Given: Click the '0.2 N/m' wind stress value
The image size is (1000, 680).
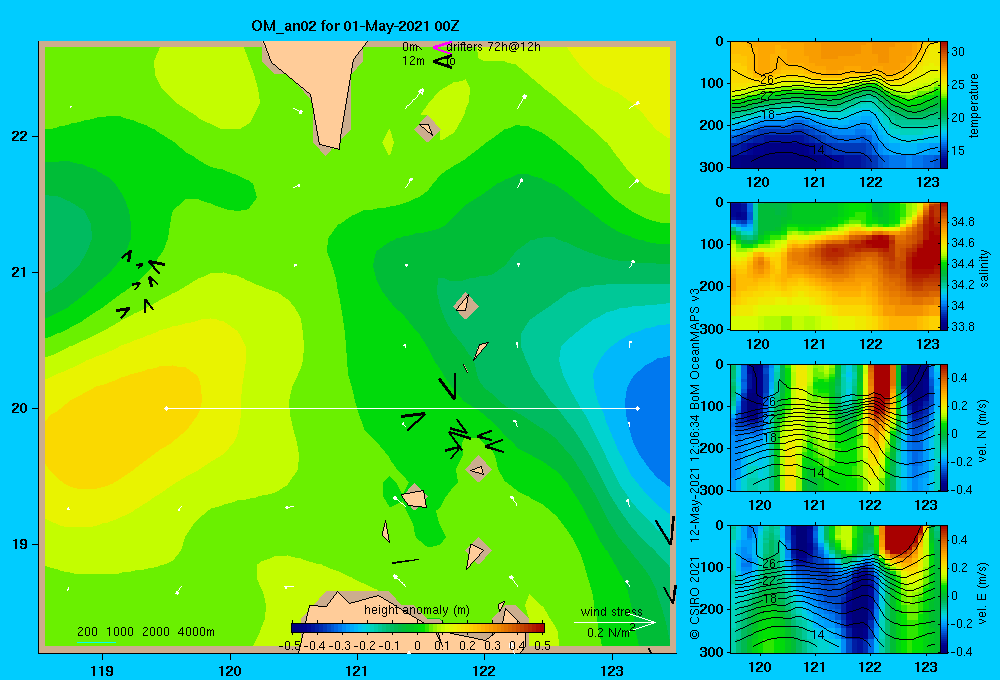Looking at the screenshot, I should click(608, 632).
